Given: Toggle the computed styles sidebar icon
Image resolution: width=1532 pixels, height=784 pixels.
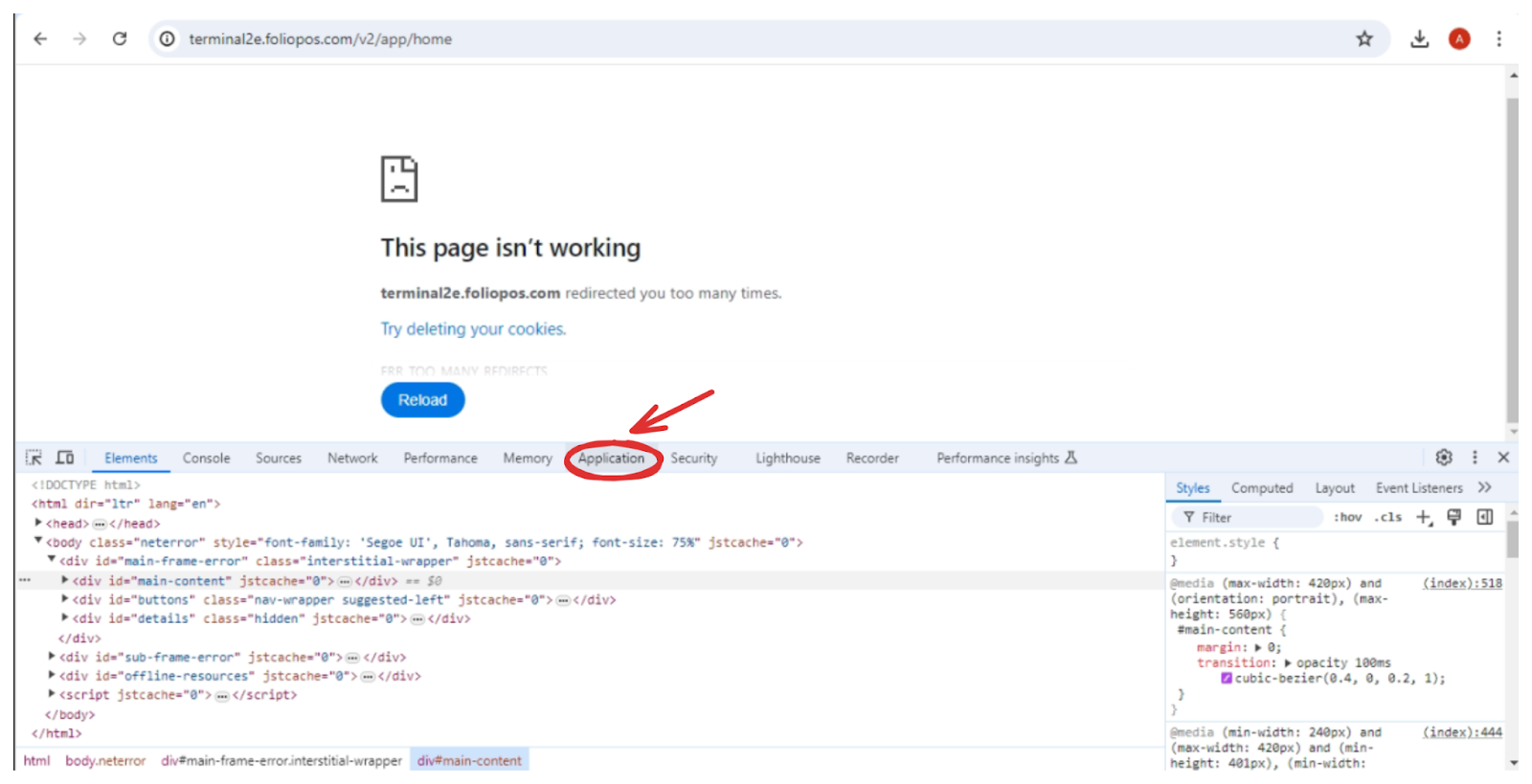Looking at the screenshot, I should 1485,517.
